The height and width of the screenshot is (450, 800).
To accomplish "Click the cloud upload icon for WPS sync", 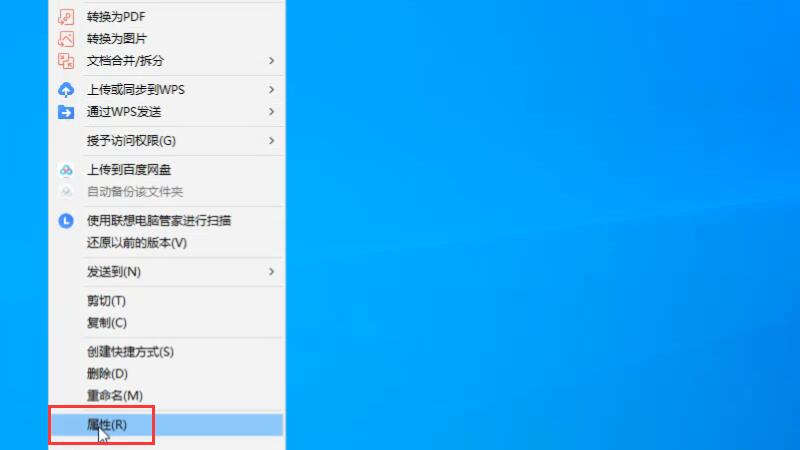I will pyautogui.click(x=66, y=90).
